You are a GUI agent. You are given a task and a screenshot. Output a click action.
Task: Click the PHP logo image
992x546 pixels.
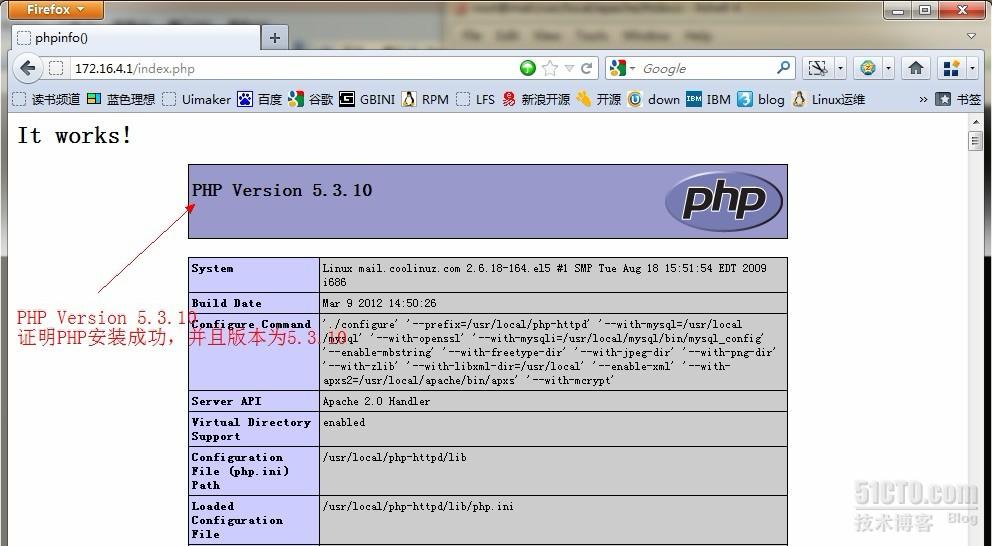point(724,201)
